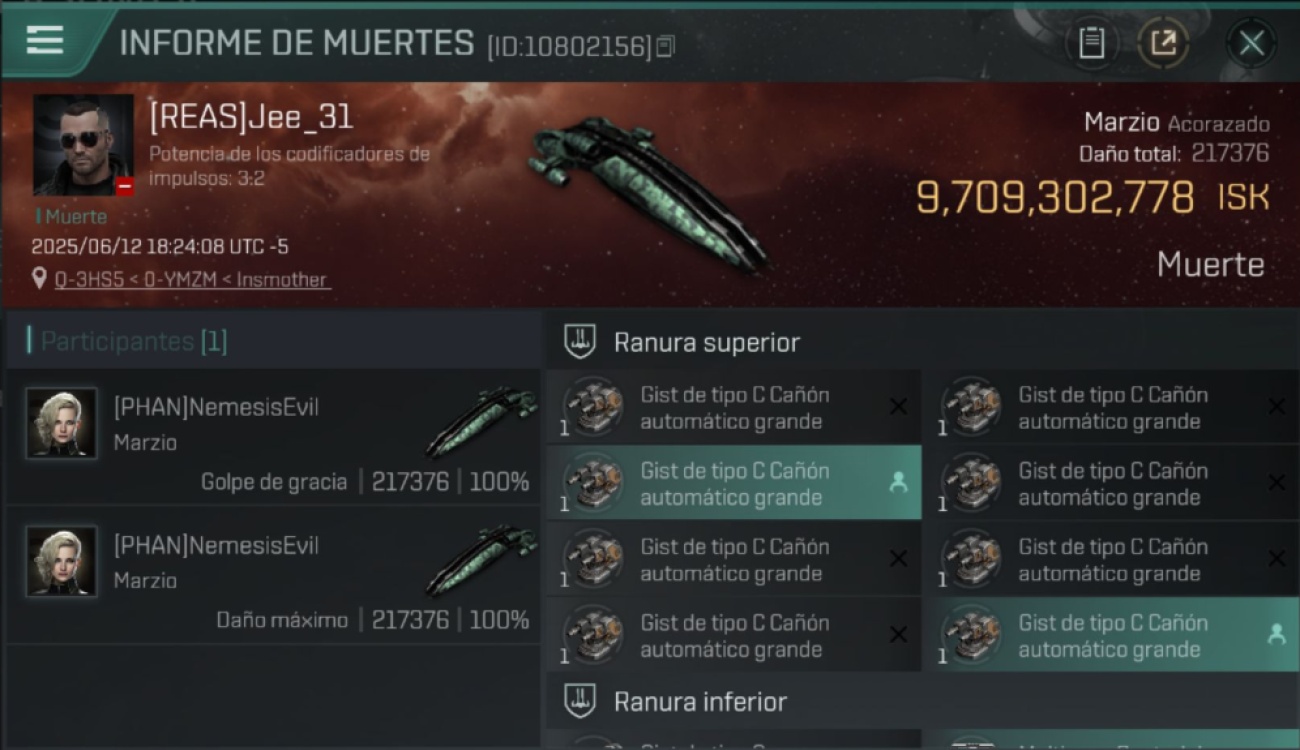The image size is (1300, 750).
Task: Open the hamburger menu in the header
Action: click(45, 41)
